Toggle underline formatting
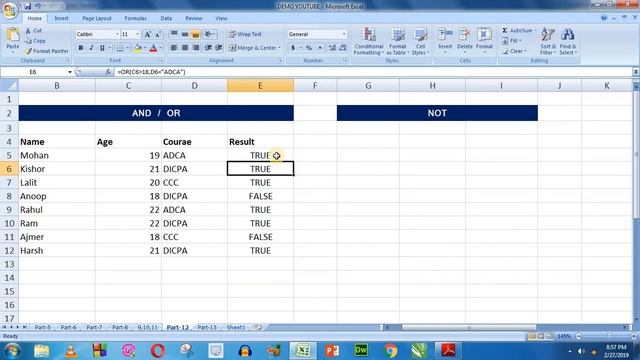Image resolution: width=640 pixels, height=360 pixels. pyautogui.click(x=102, y=48)
